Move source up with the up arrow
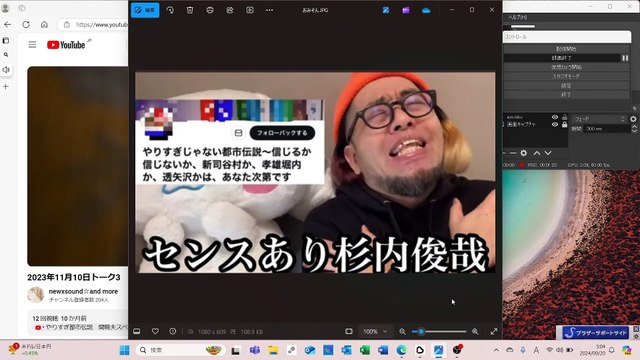Image resolution: width=640 pixels, height=360 pixels. click(x=537, y=153)
